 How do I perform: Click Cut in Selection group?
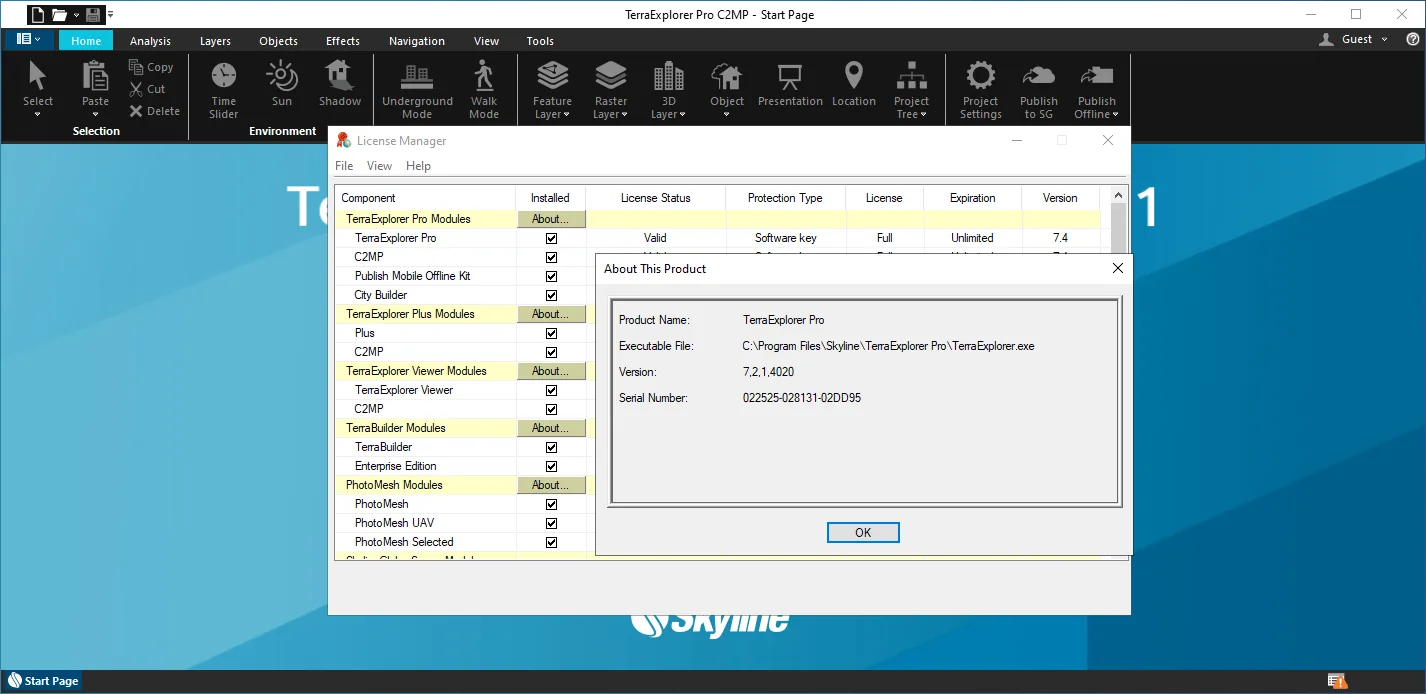(x=147, y=89)
